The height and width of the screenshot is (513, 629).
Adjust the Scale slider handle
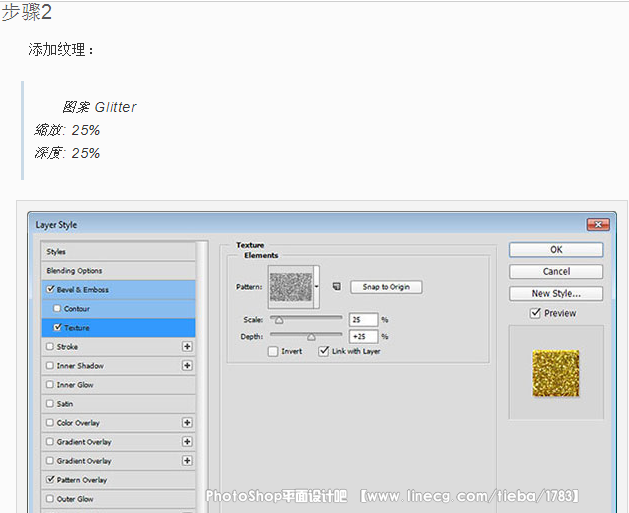(279, 320)
